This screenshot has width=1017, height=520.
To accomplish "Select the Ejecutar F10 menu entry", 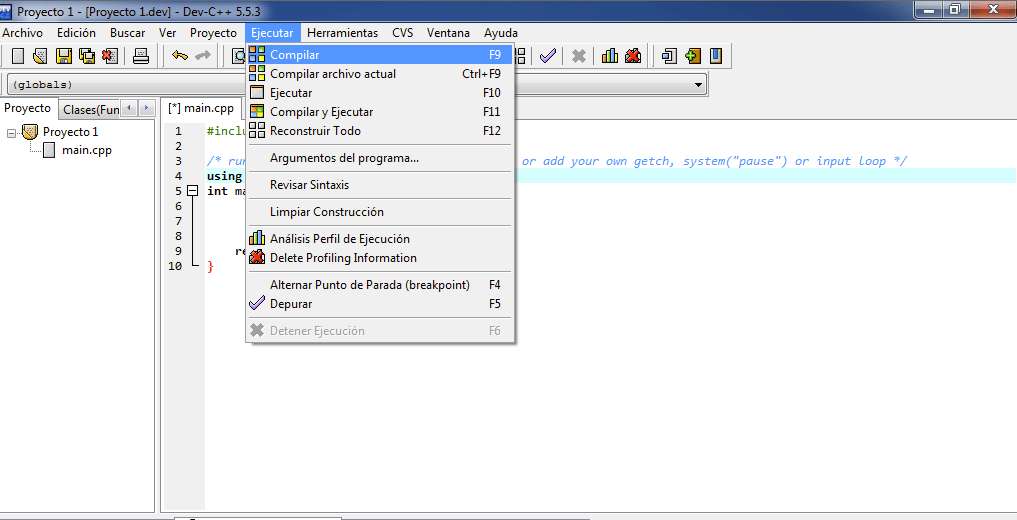I will [380, 93].
